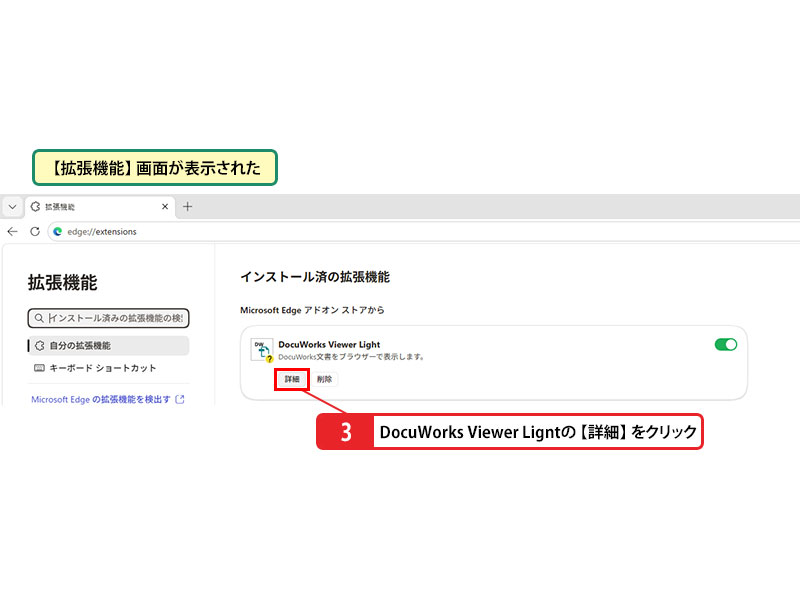This screenshot has height=600, width=800.
Task: Click the Microsoft Edge アドオン ストアから label
Action: 312,310
